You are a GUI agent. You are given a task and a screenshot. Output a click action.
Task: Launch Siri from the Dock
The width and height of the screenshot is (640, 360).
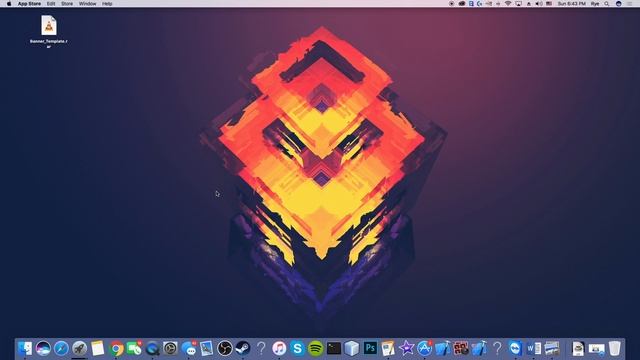tap(43, 348)
